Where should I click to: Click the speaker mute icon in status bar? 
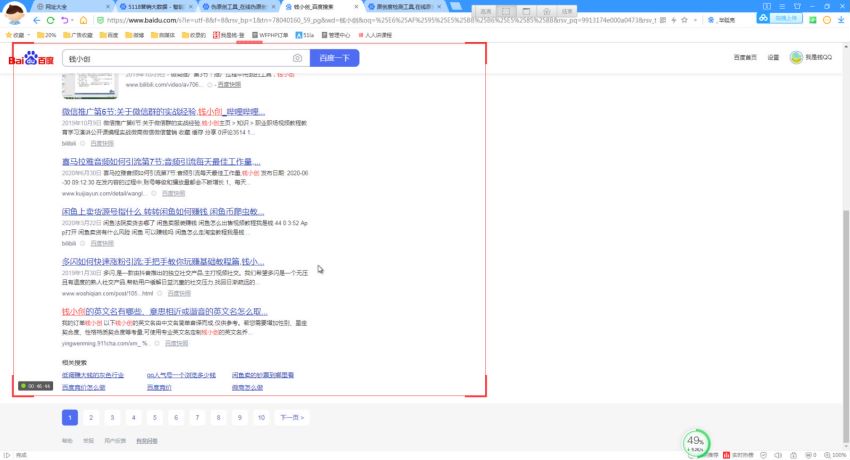(778, 455)
